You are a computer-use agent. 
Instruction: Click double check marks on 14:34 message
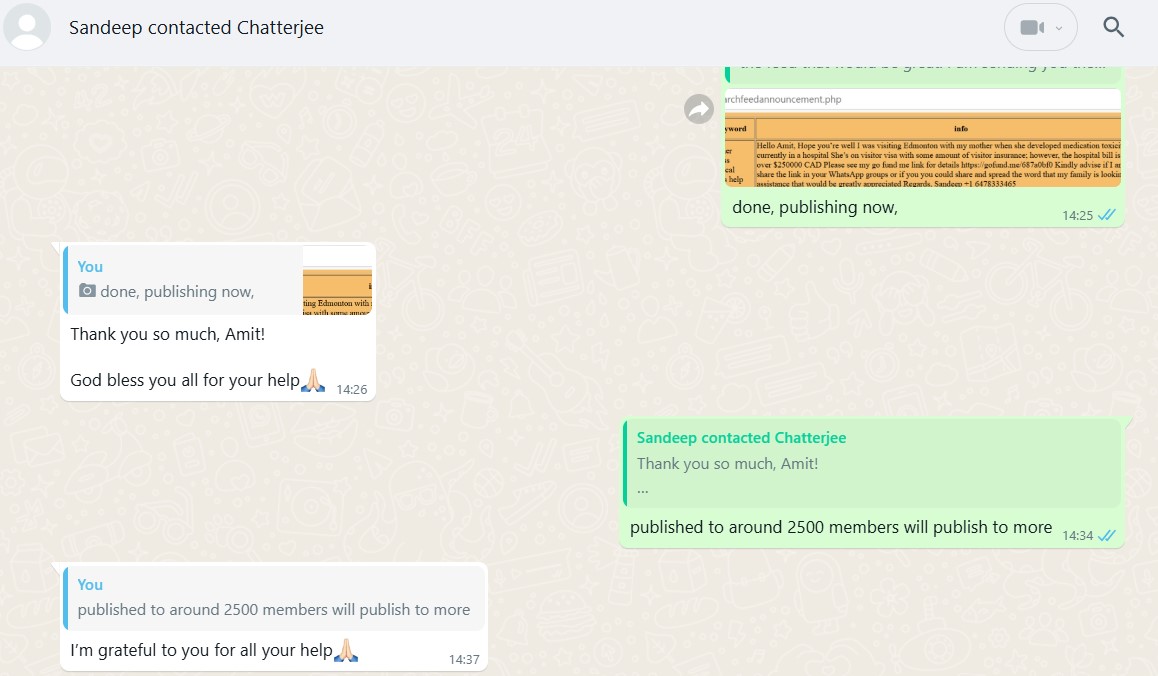[x=1107, y=535]
